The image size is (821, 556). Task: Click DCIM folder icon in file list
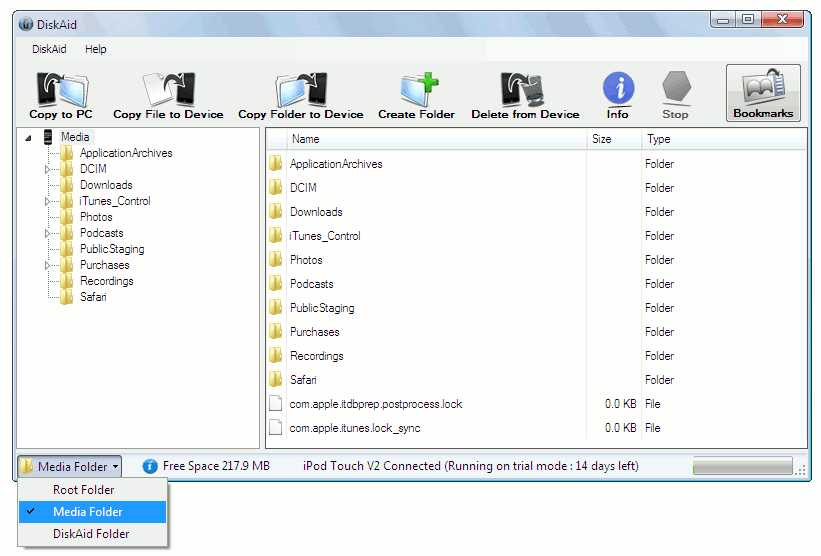click(x=276, y=188)
